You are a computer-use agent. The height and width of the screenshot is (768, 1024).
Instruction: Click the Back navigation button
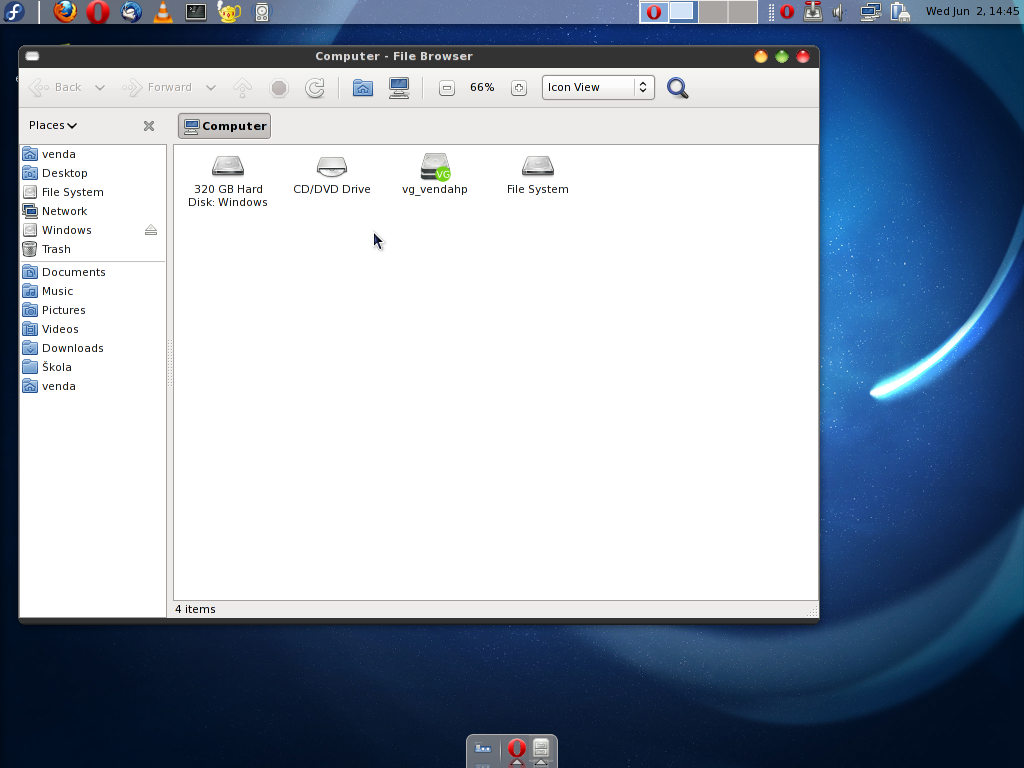[x=56, y=88]
